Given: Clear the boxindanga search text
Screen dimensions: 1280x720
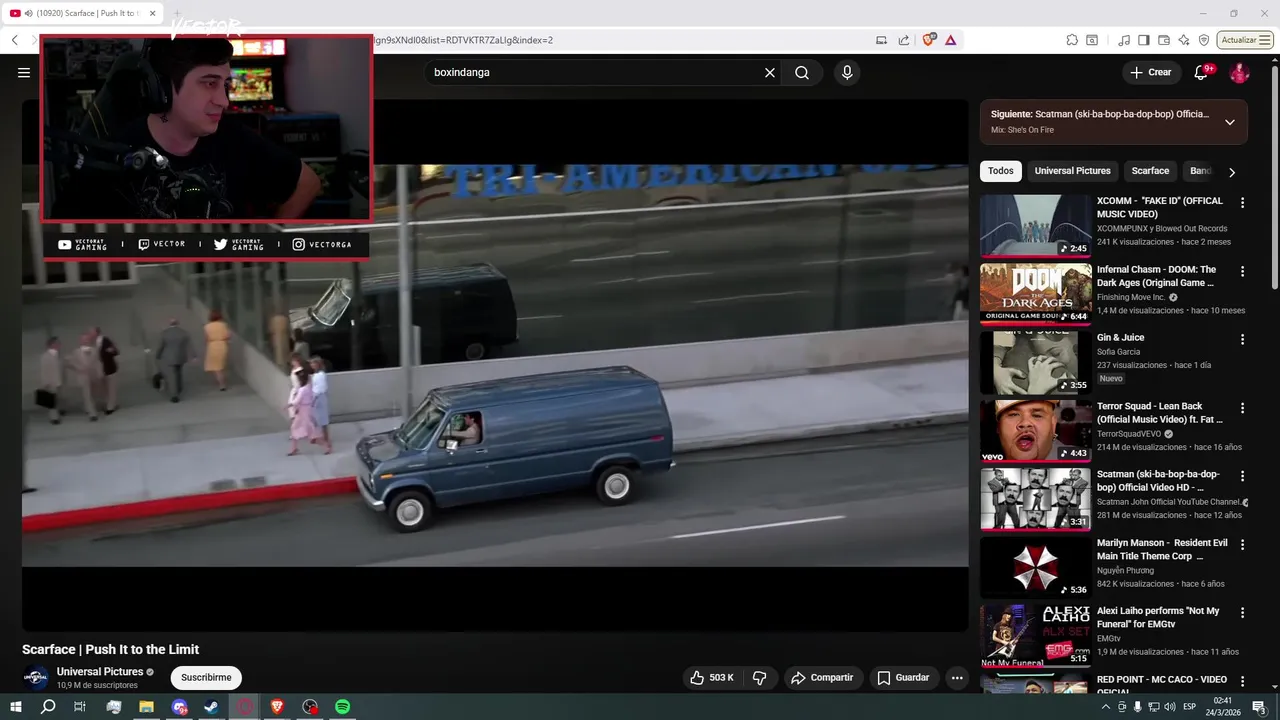Looking at the screenshot, I should (770, 72).
